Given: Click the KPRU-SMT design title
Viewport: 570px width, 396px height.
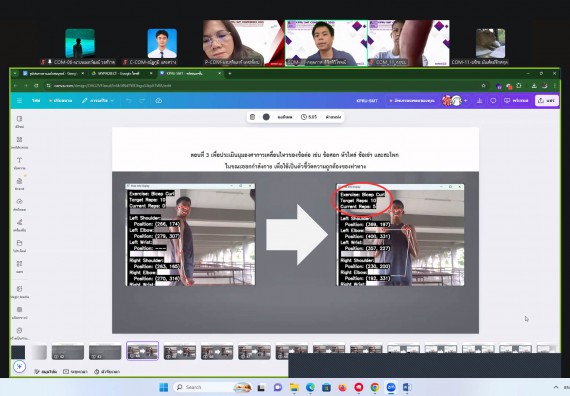Looking at the screenshot, I should (367, 100).
